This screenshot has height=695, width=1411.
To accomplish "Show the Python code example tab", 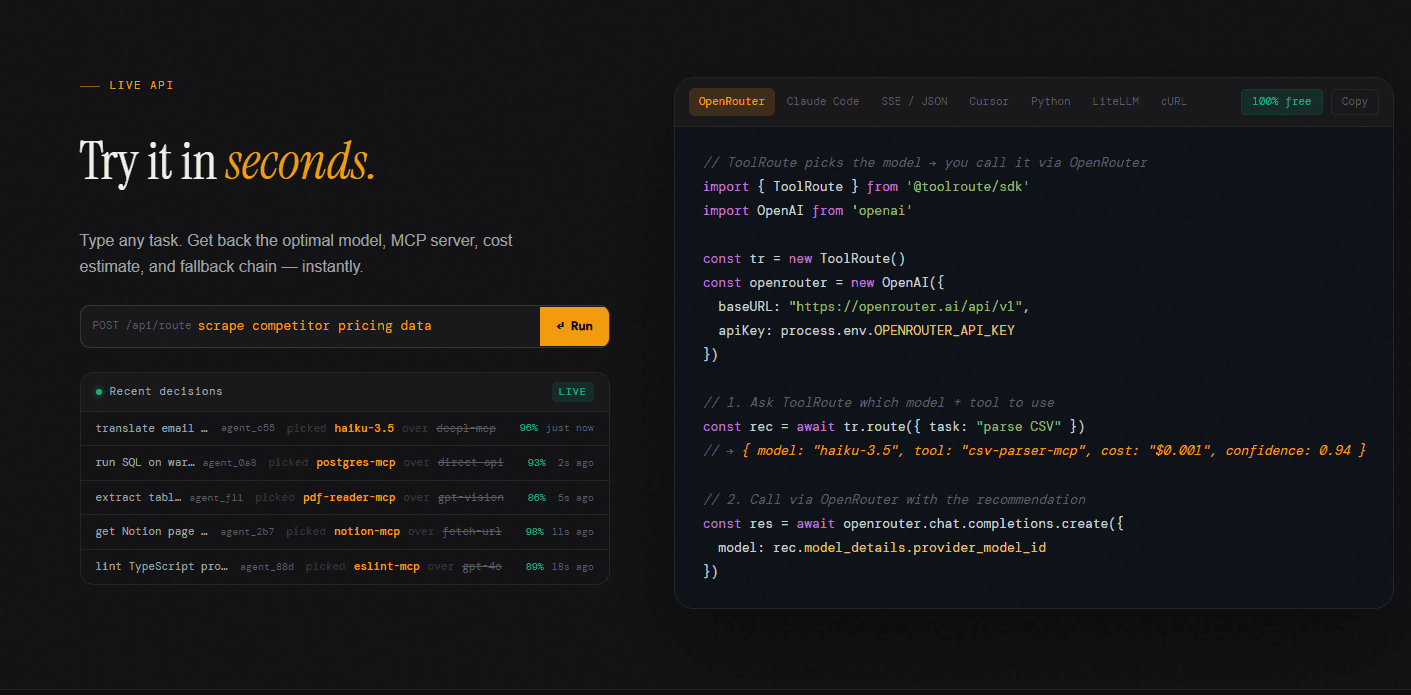I will coord(1051,102).
